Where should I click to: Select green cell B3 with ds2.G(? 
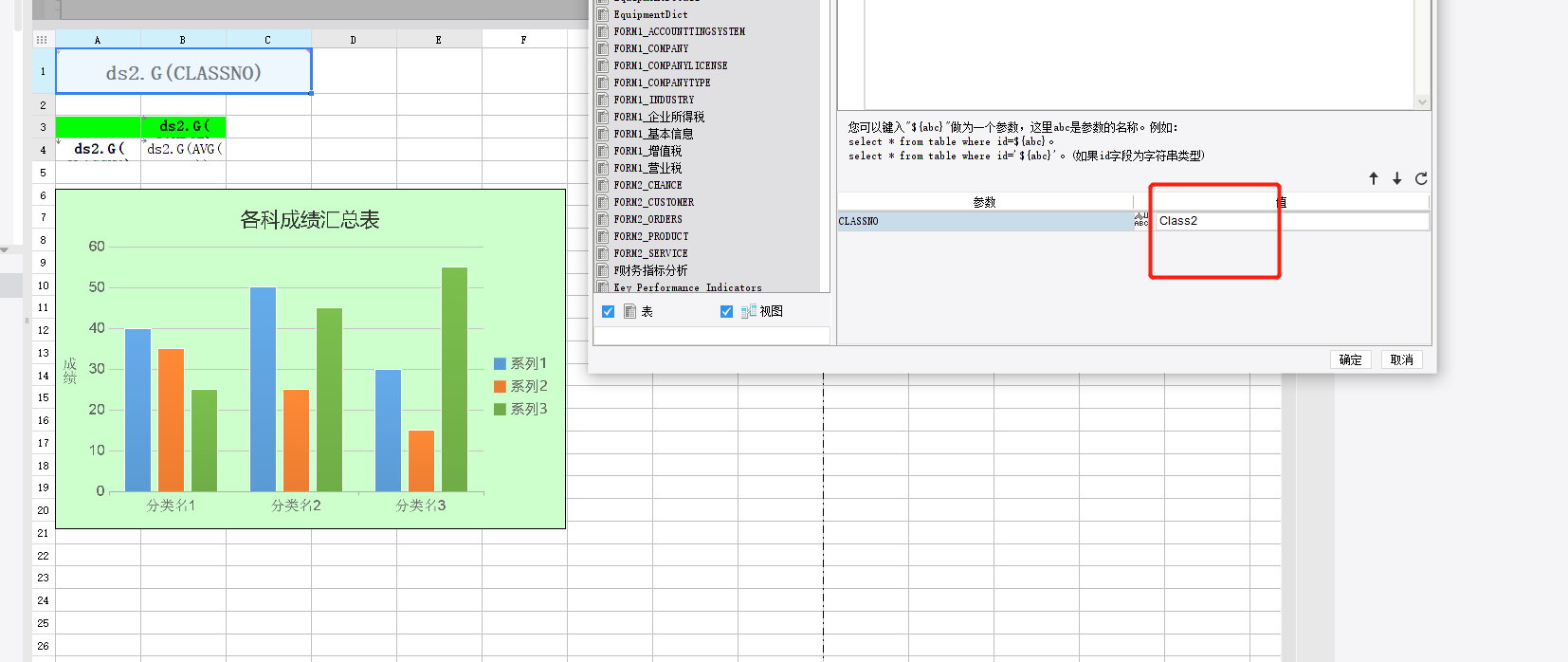(x=183, y=126)
